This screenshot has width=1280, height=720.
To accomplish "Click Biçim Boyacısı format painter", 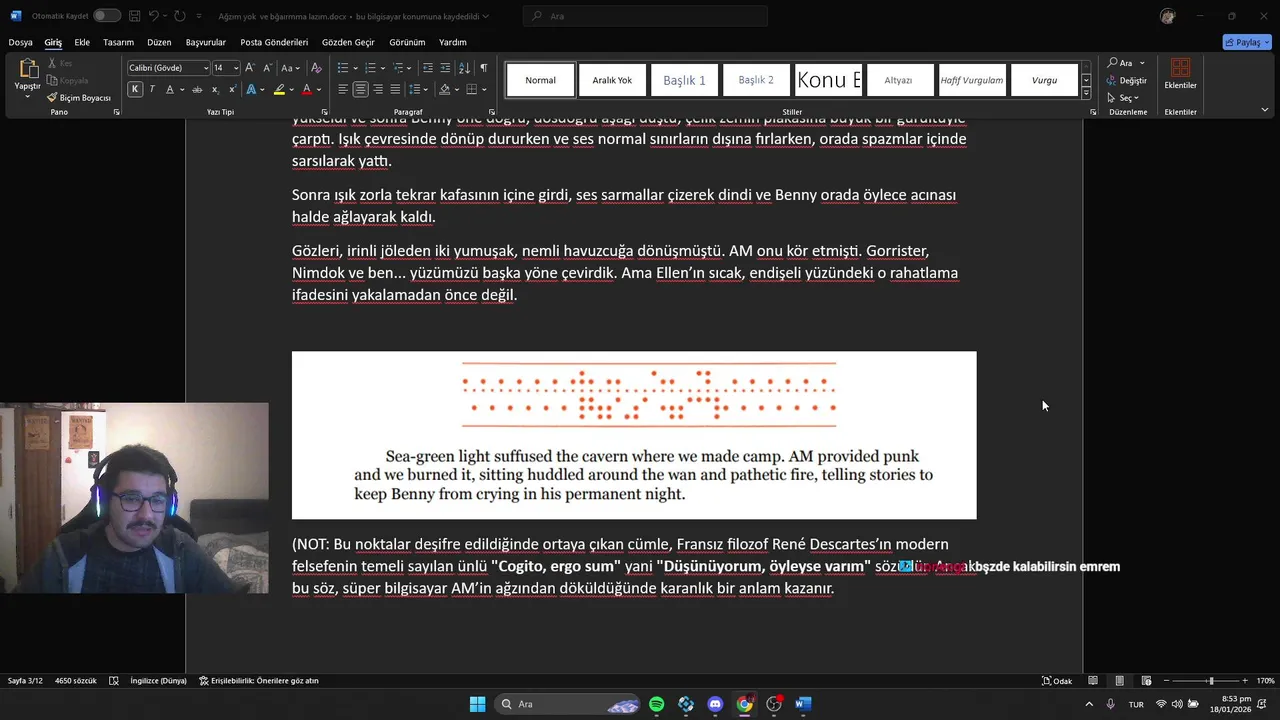I will click(x=78, y=98).
